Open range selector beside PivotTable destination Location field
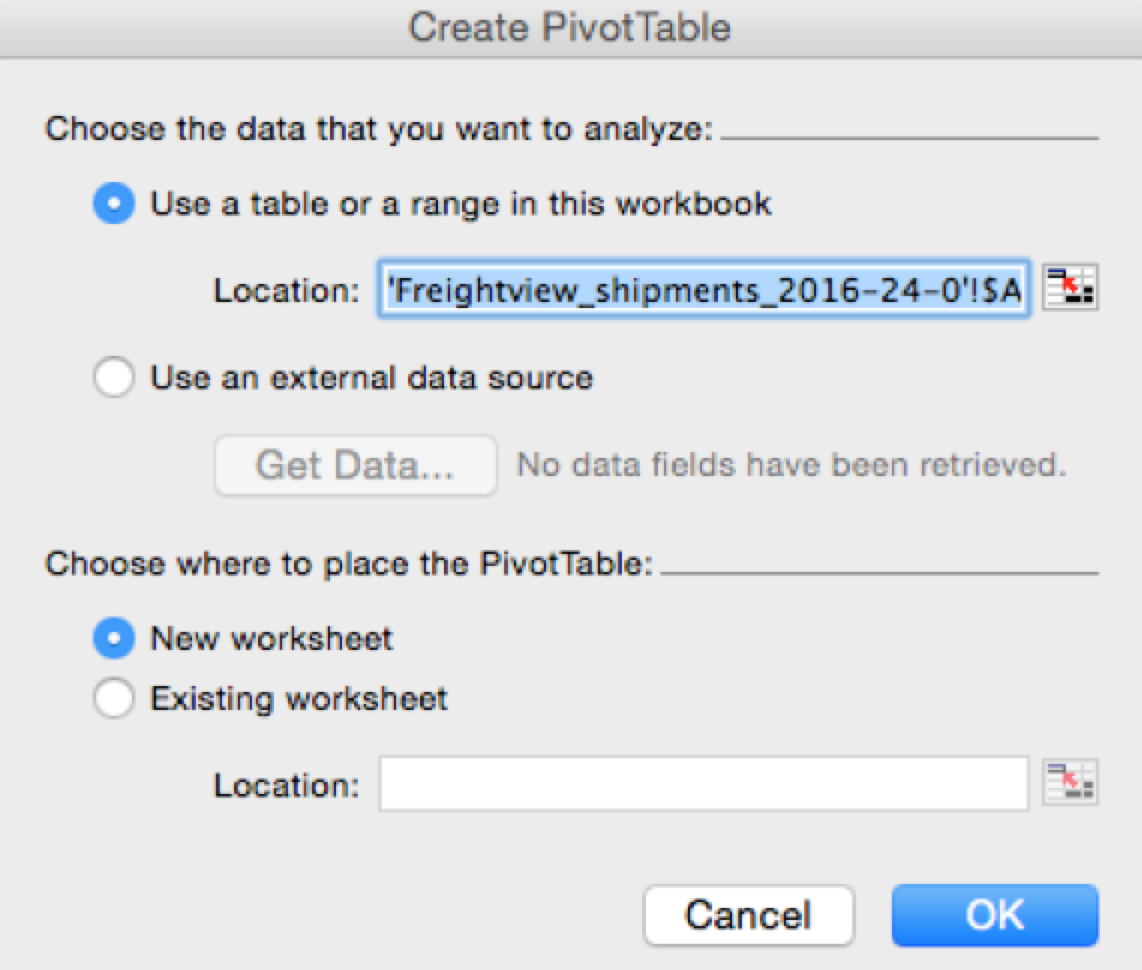The height and width of the screenshot is (970, 1142). (x=1070, y=784)
